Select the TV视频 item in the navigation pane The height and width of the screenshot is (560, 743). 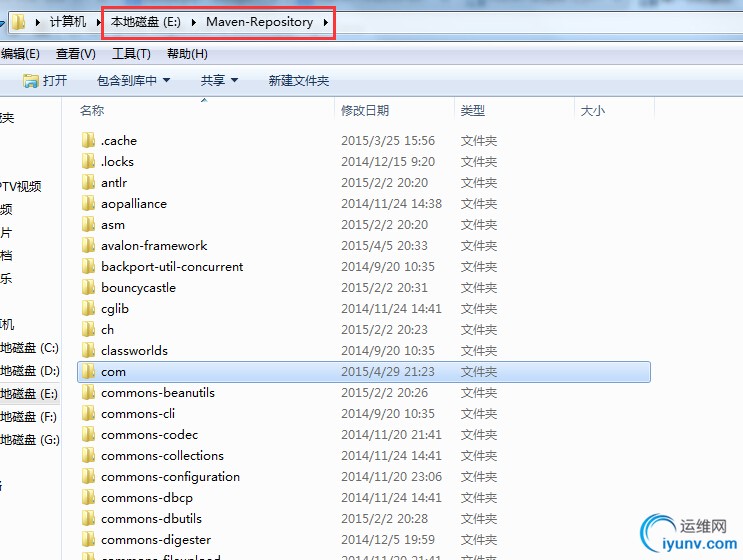point(21,186)
